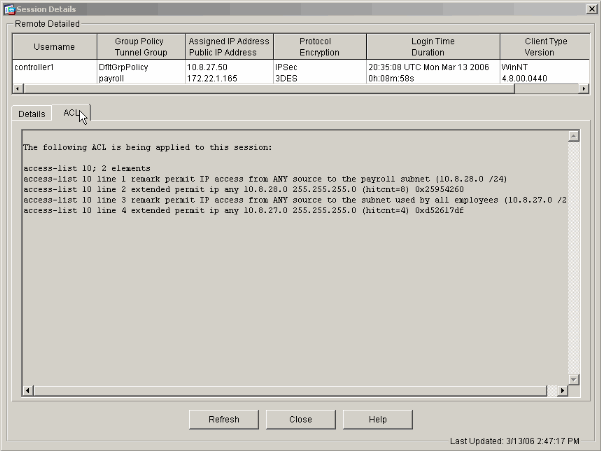Click ACL line 3 remark about all employees
Image resolution: width=601 pixels, height=451 pixels.
[x=295, y=200]
